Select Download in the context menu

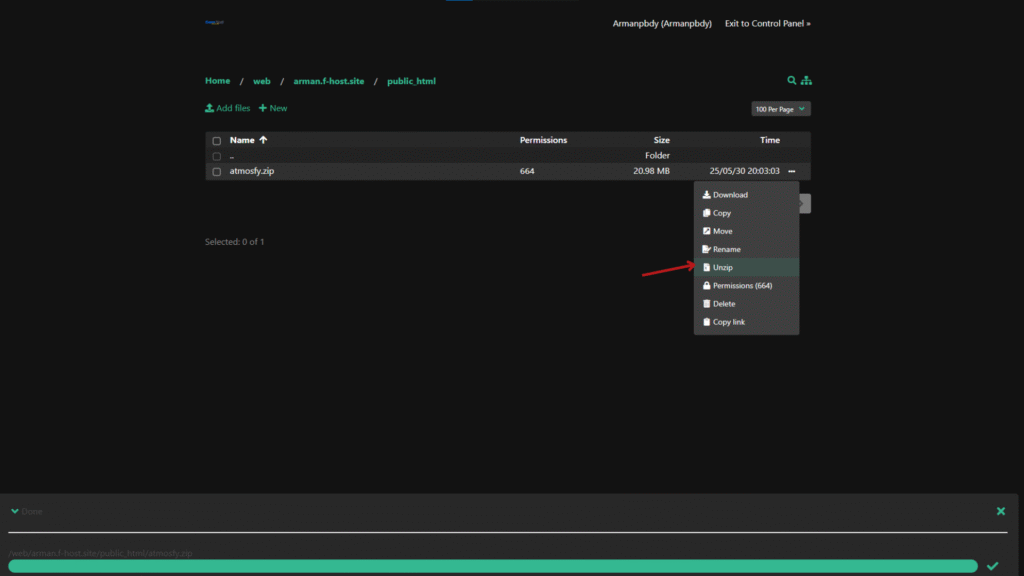730,195
